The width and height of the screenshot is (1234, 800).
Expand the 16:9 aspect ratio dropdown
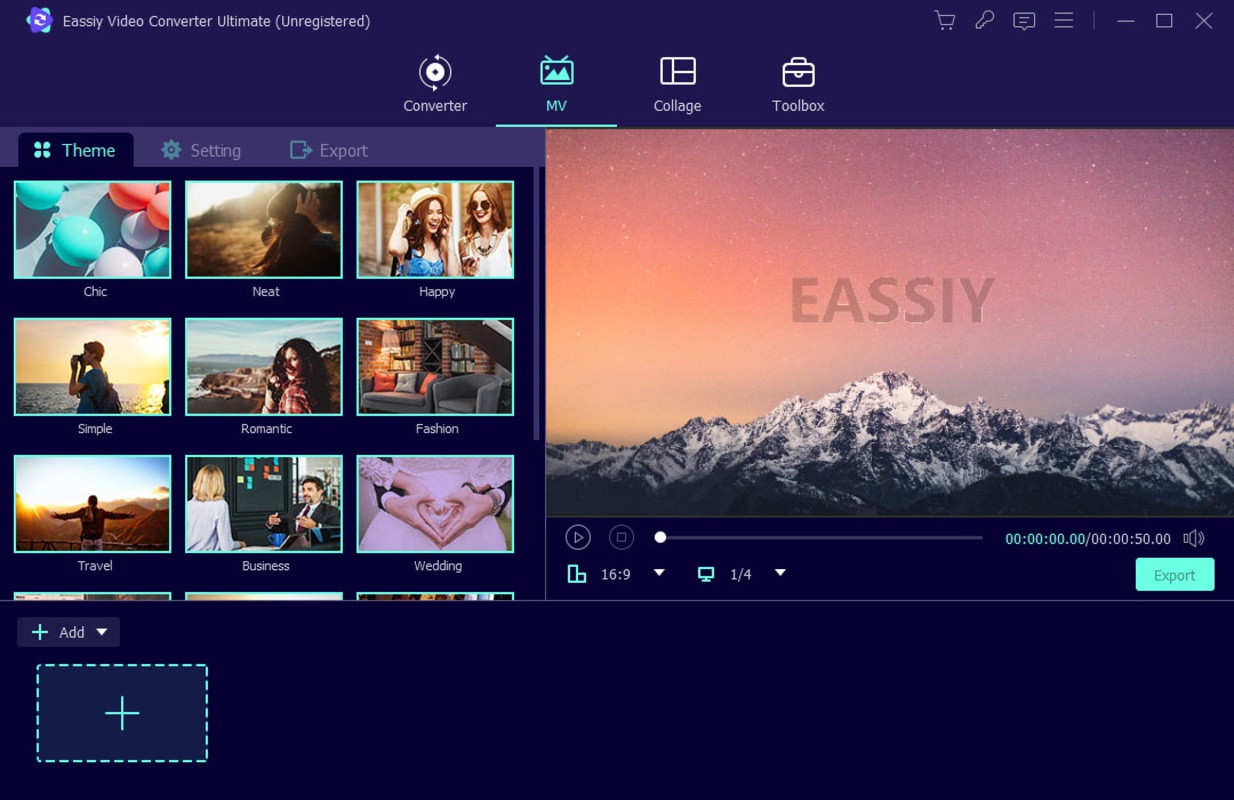tap(659, 573)
